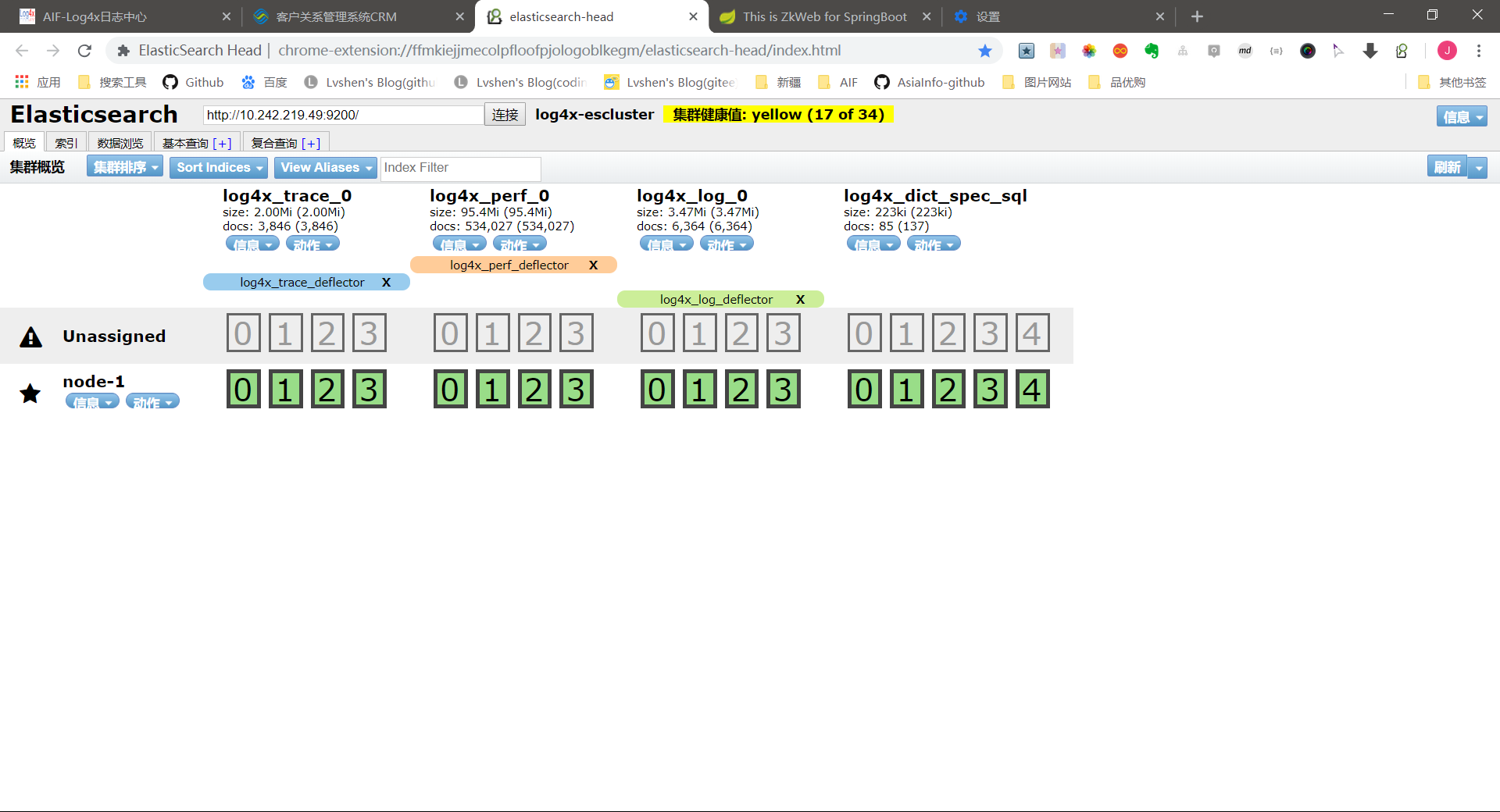Open 信息 dropdown for log4x_perf_0
1500x812 pixels.
pyautogui.click(x=459, y=244)
